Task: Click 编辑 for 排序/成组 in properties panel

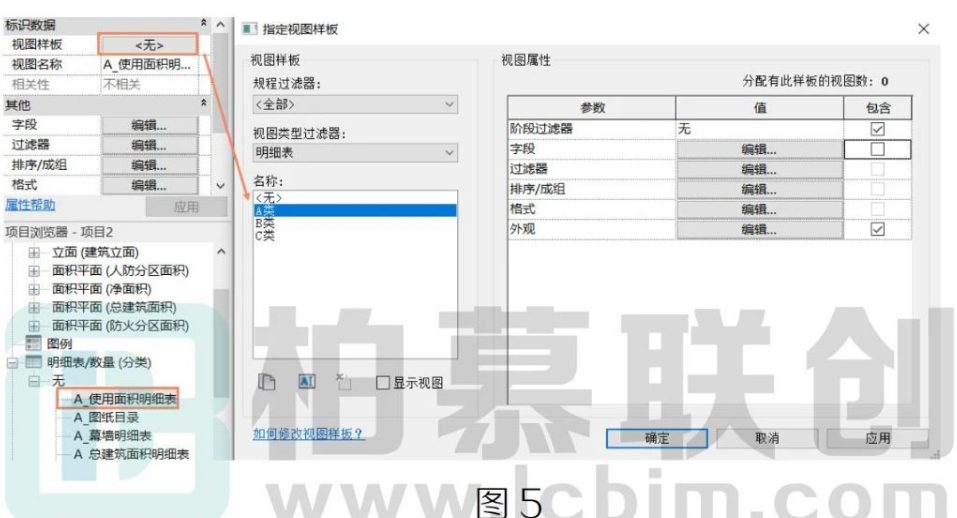Action: [x=150, y=165]
